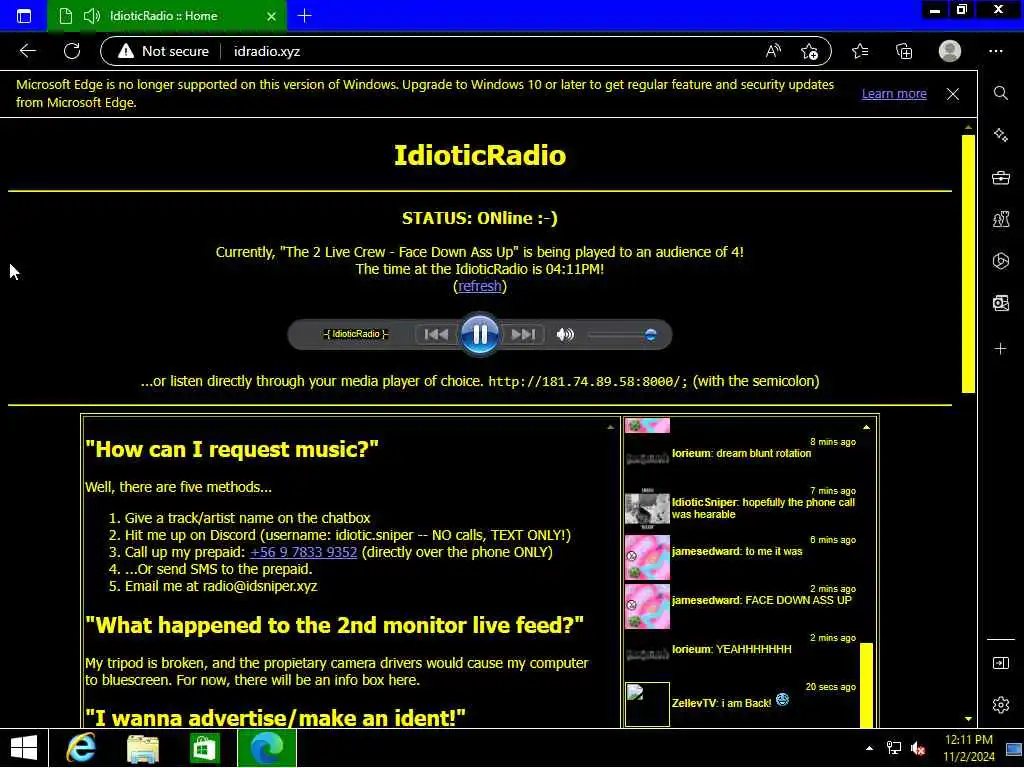Open the Collections icon

point(904,51)
